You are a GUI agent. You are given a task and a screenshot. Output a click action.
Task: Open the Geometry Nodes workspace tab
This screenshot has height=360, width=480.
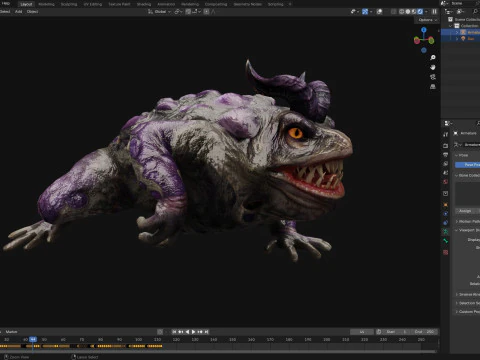248,4
